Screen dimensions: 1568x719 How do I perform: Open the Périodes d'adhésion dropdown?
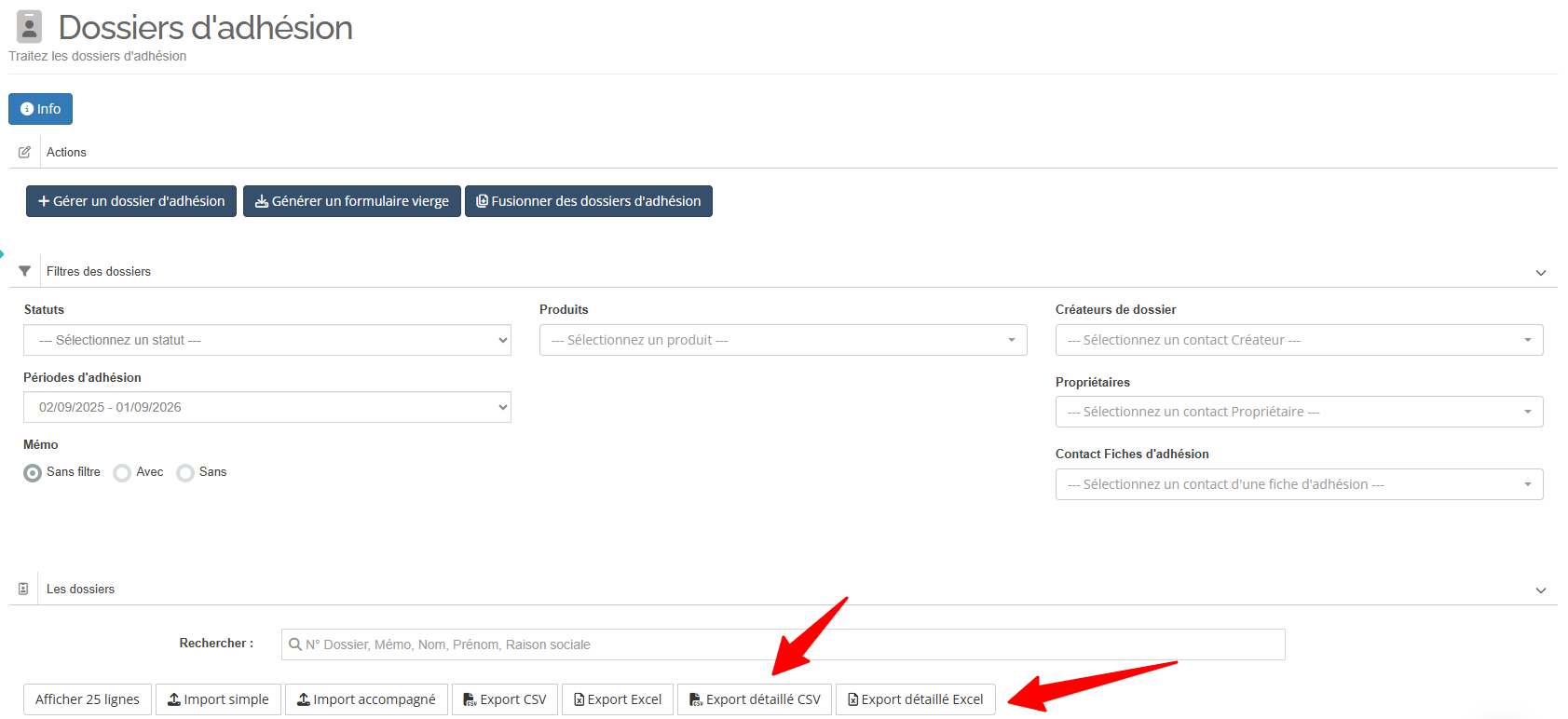pos(267,407)
